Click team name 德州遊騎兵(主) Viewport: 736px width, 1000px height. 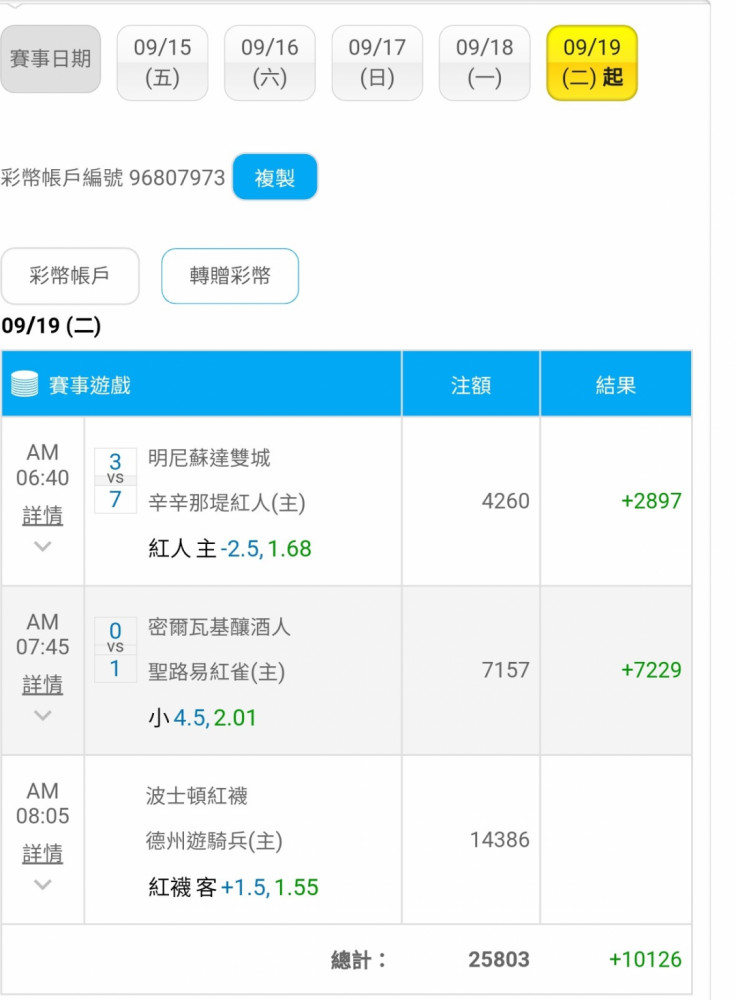(214, 841)
